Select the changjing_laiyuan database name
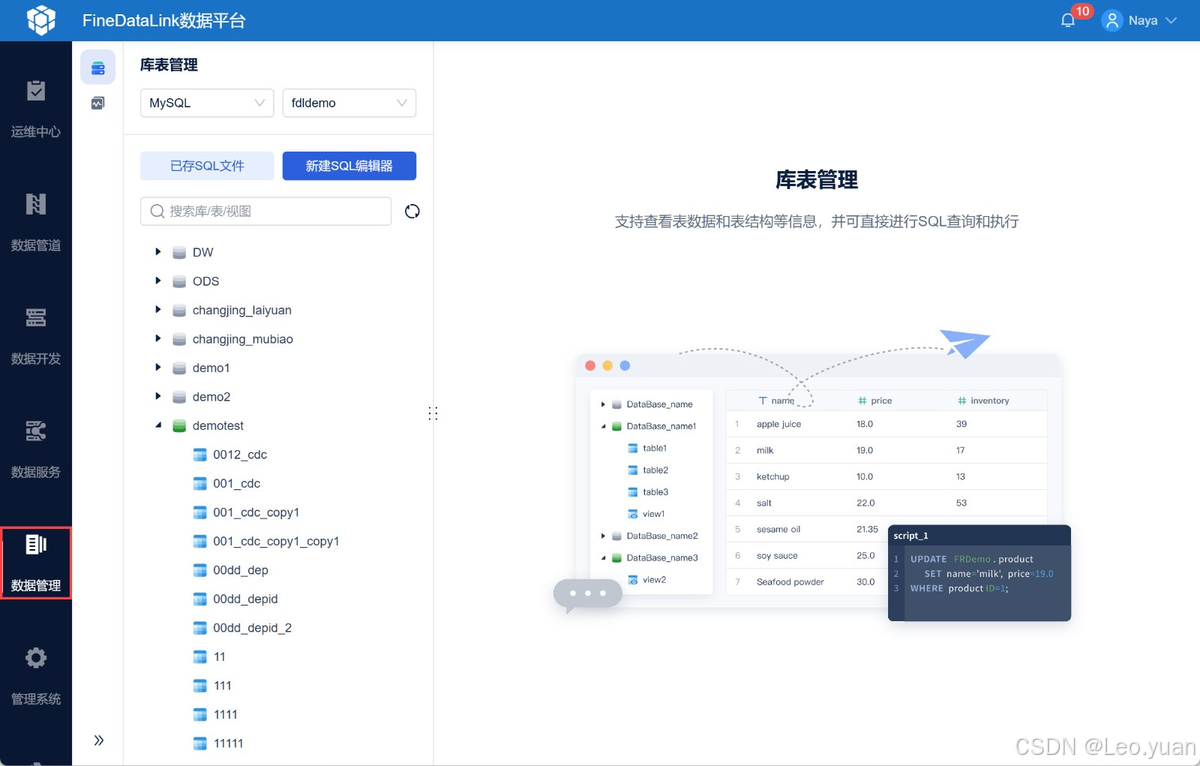1200x766 pixels. point(242,310)
